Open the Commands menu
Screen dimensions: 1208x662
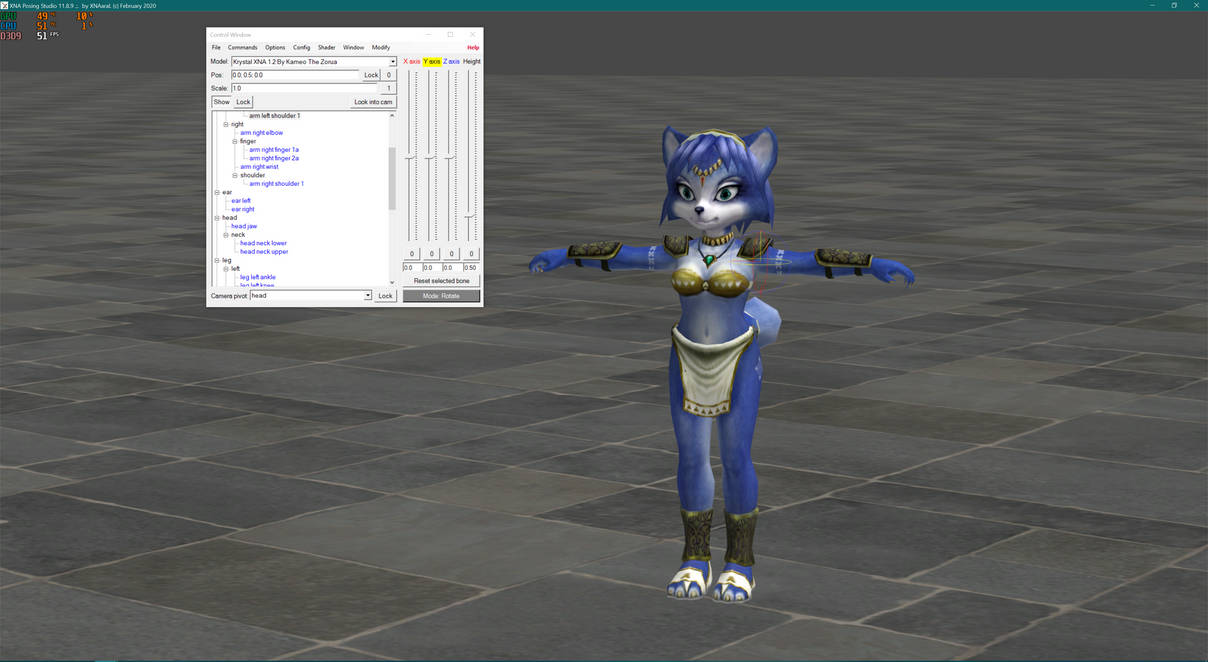click(242, 47)
